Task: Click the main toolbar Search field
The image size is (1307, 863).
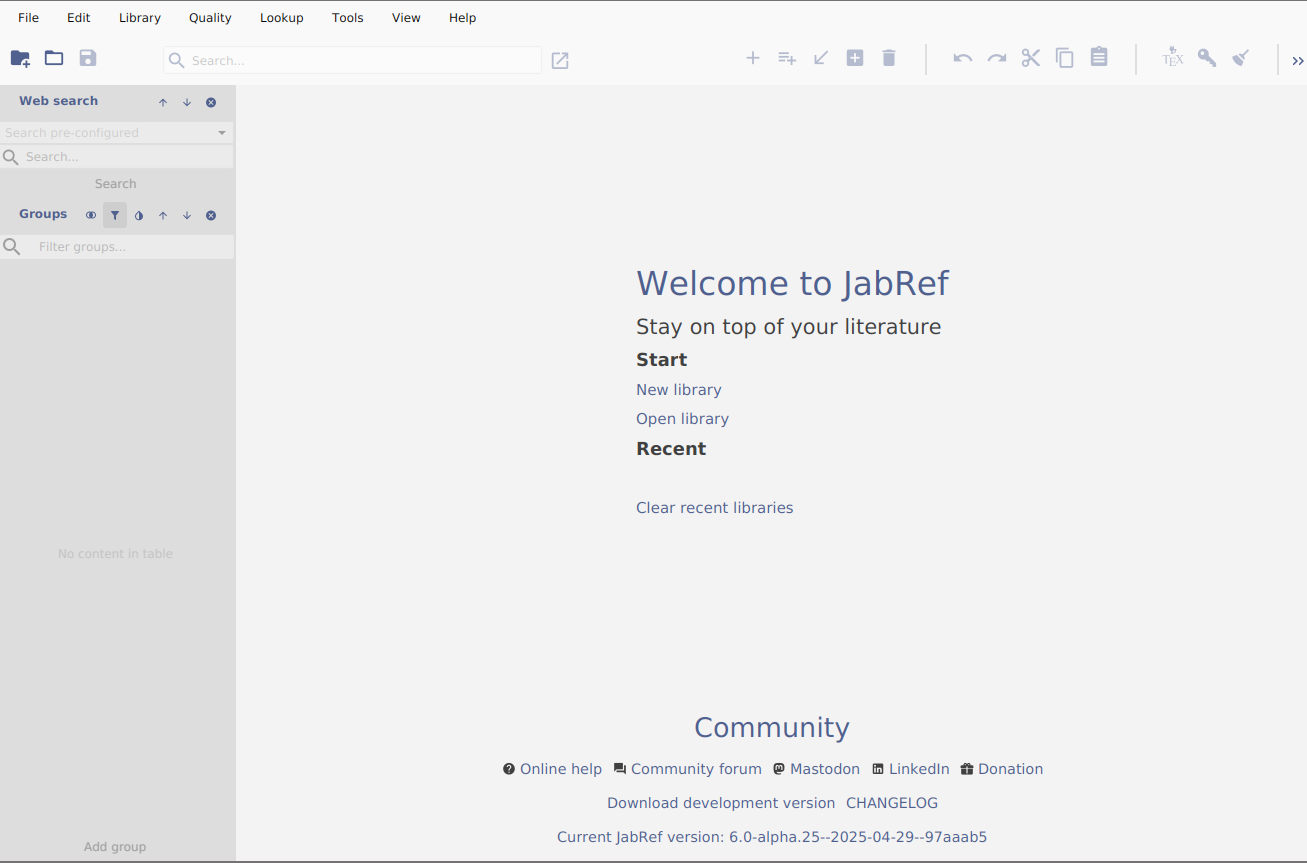Action: (x=352, y=60)
